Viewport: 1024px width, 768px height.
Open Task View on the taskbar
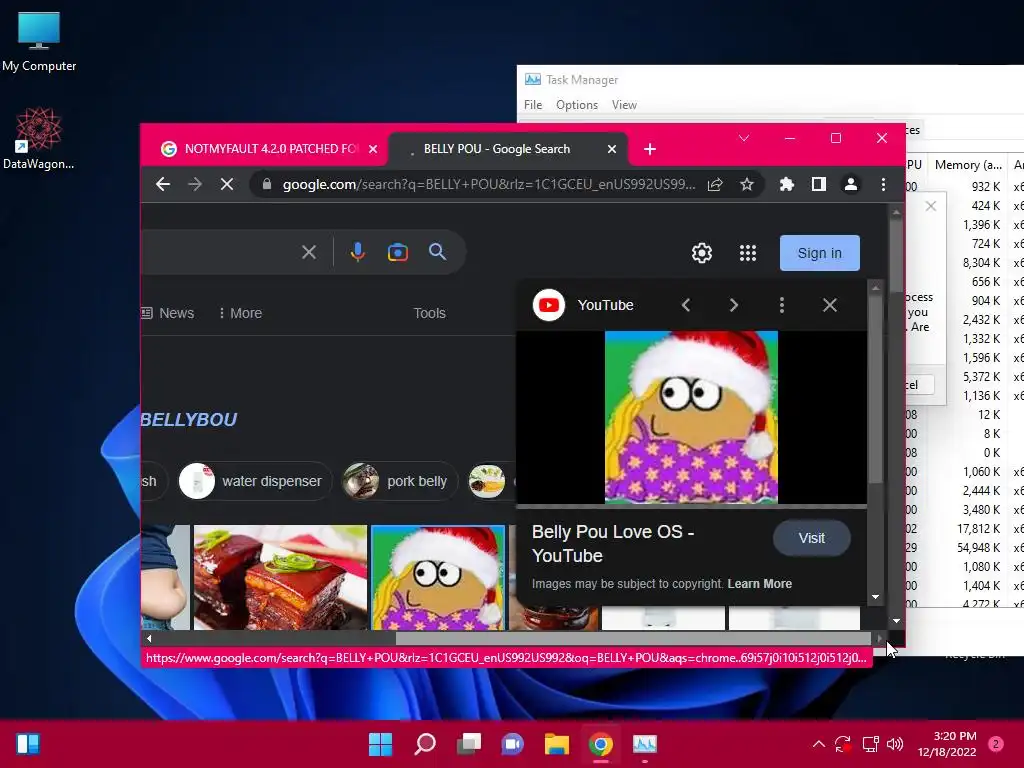[x=469, y=744]
